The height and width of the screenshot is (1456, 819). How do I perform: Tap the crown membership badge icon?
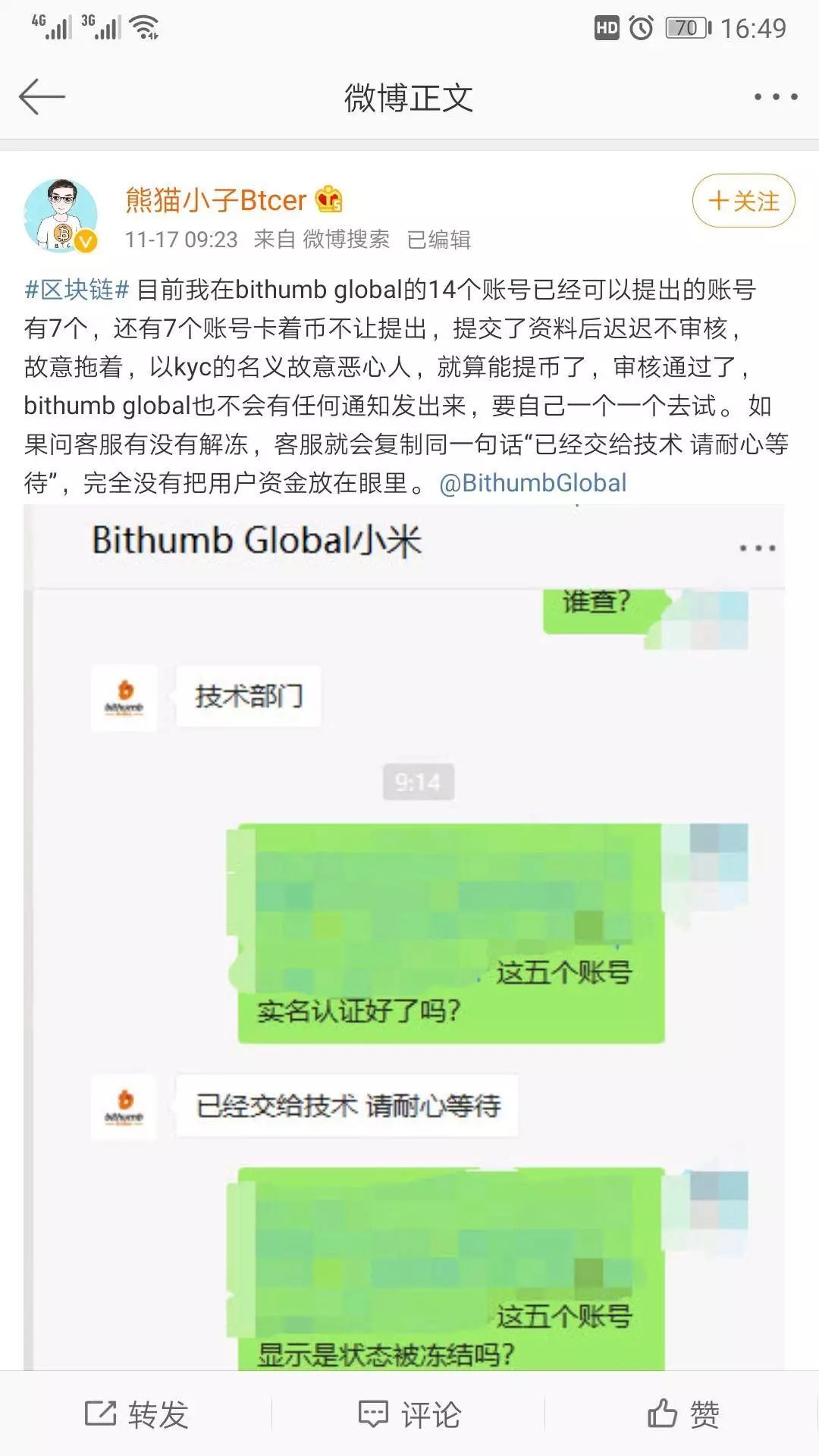[329, 199]
